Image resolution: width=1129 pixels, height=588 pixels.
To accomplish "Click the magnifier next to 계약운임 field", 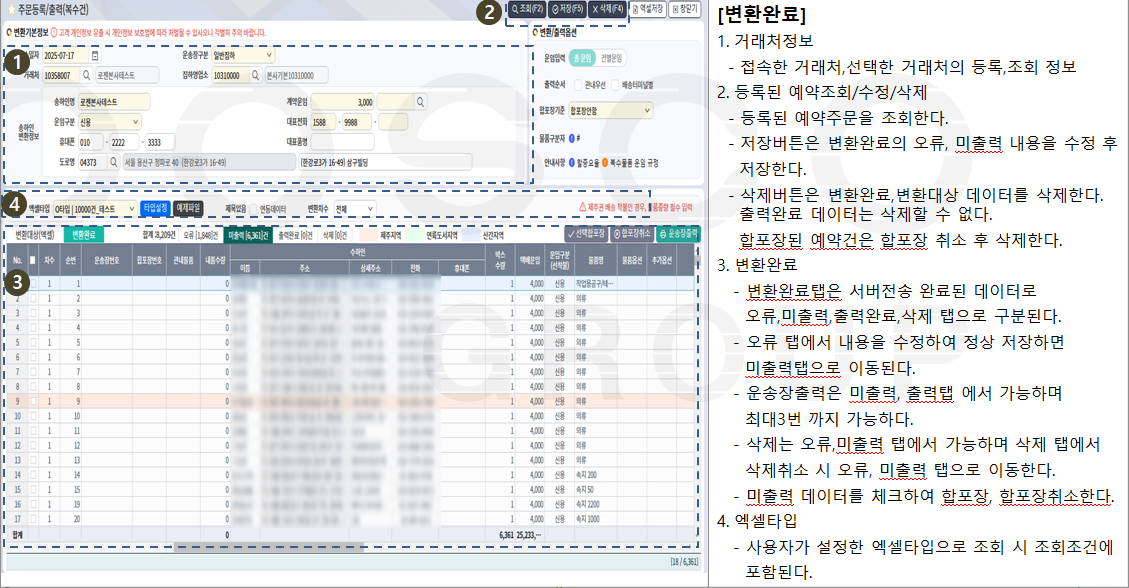I will tap(421, 102).
